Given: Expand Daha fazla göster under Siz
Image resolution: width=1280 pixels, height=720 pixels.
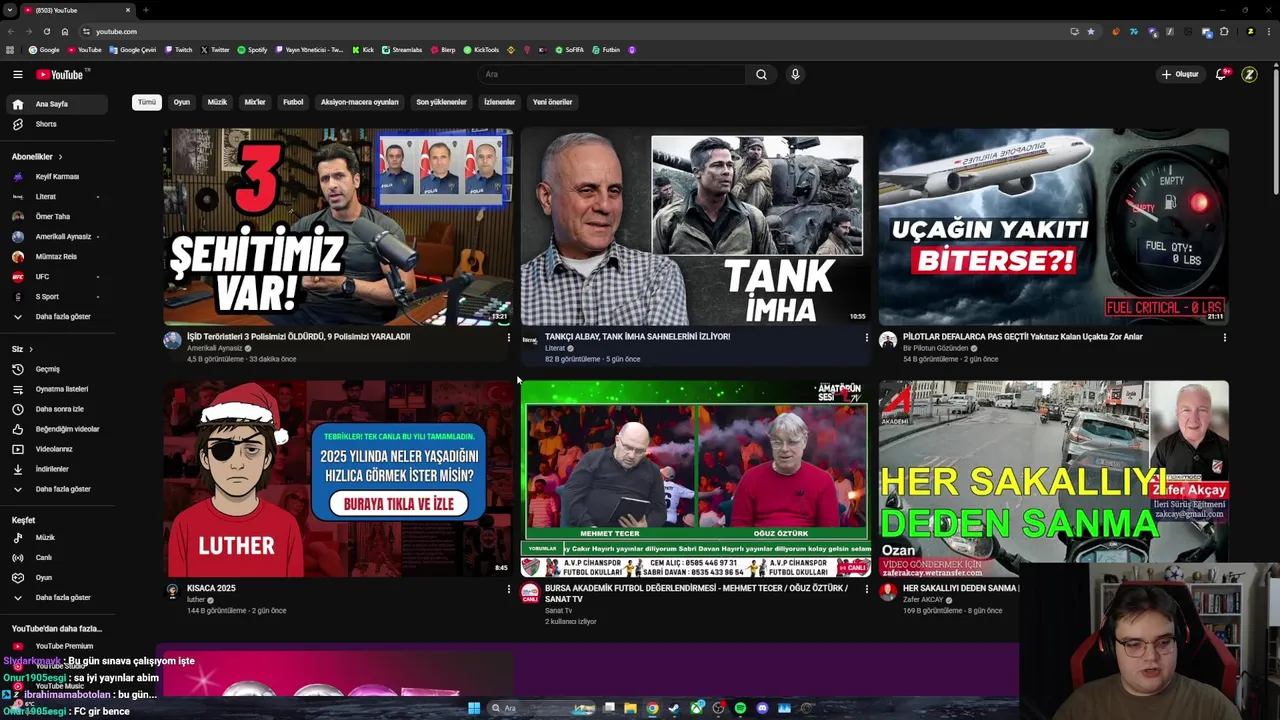Looking at the screenshot, I should coord(57,489).
